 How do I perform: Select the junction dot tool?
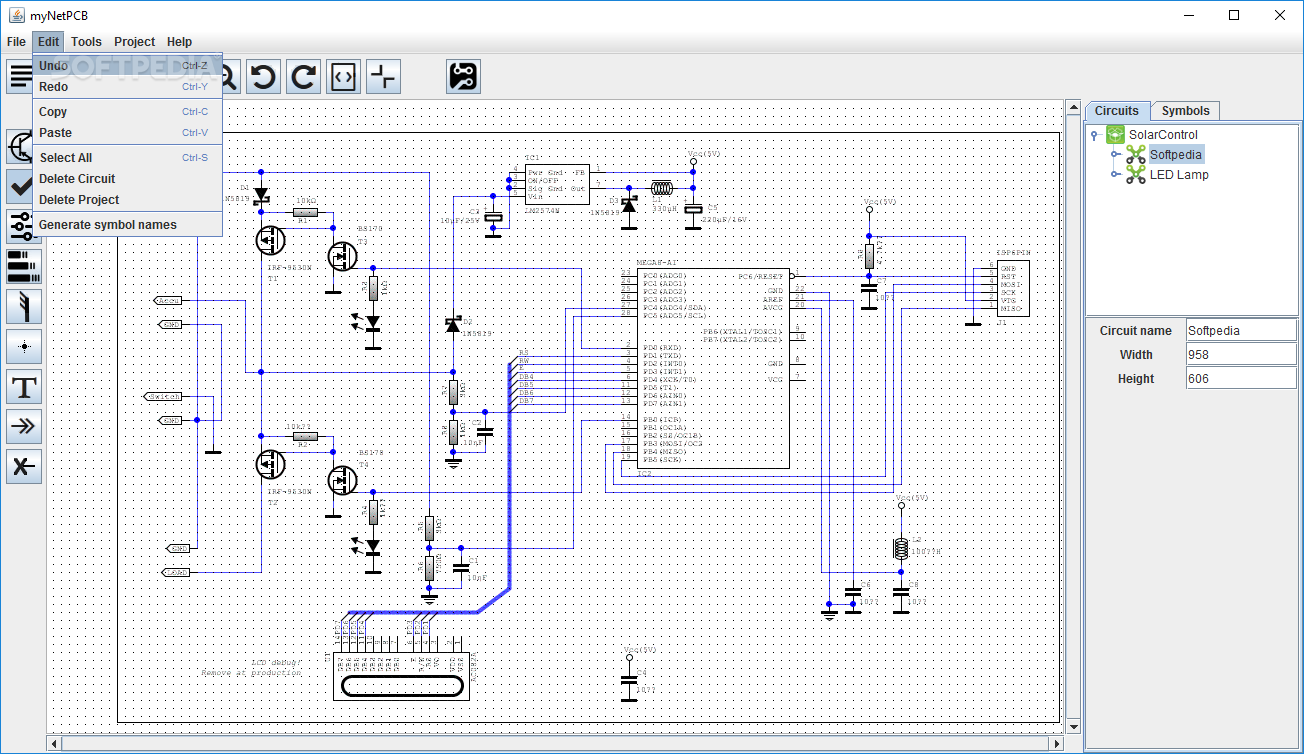24,347
